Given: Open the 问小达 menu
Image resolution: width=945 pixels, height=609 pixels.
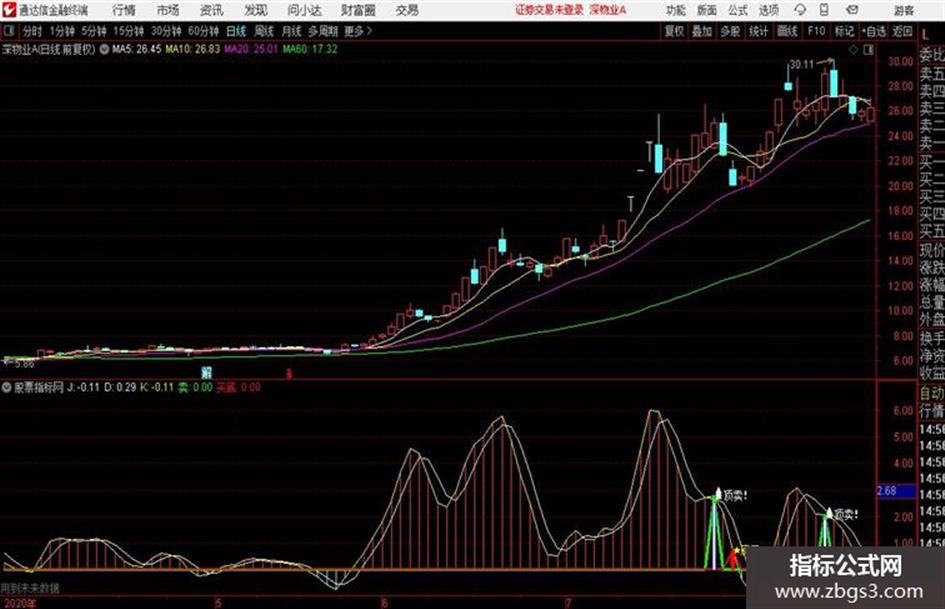Looking at the screenshot, I should [304, 10].
